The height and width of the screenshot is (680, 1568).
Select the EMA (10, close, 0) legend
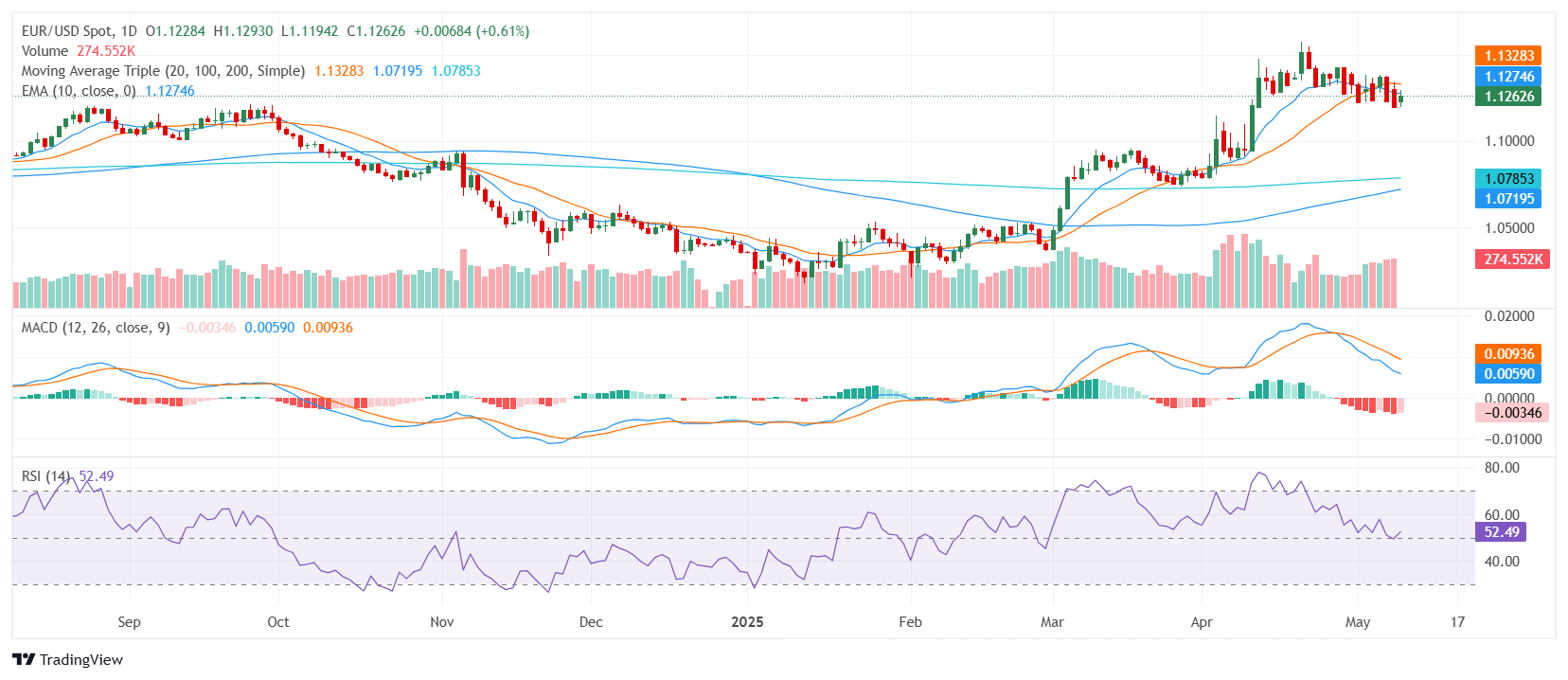pos(79,91)
